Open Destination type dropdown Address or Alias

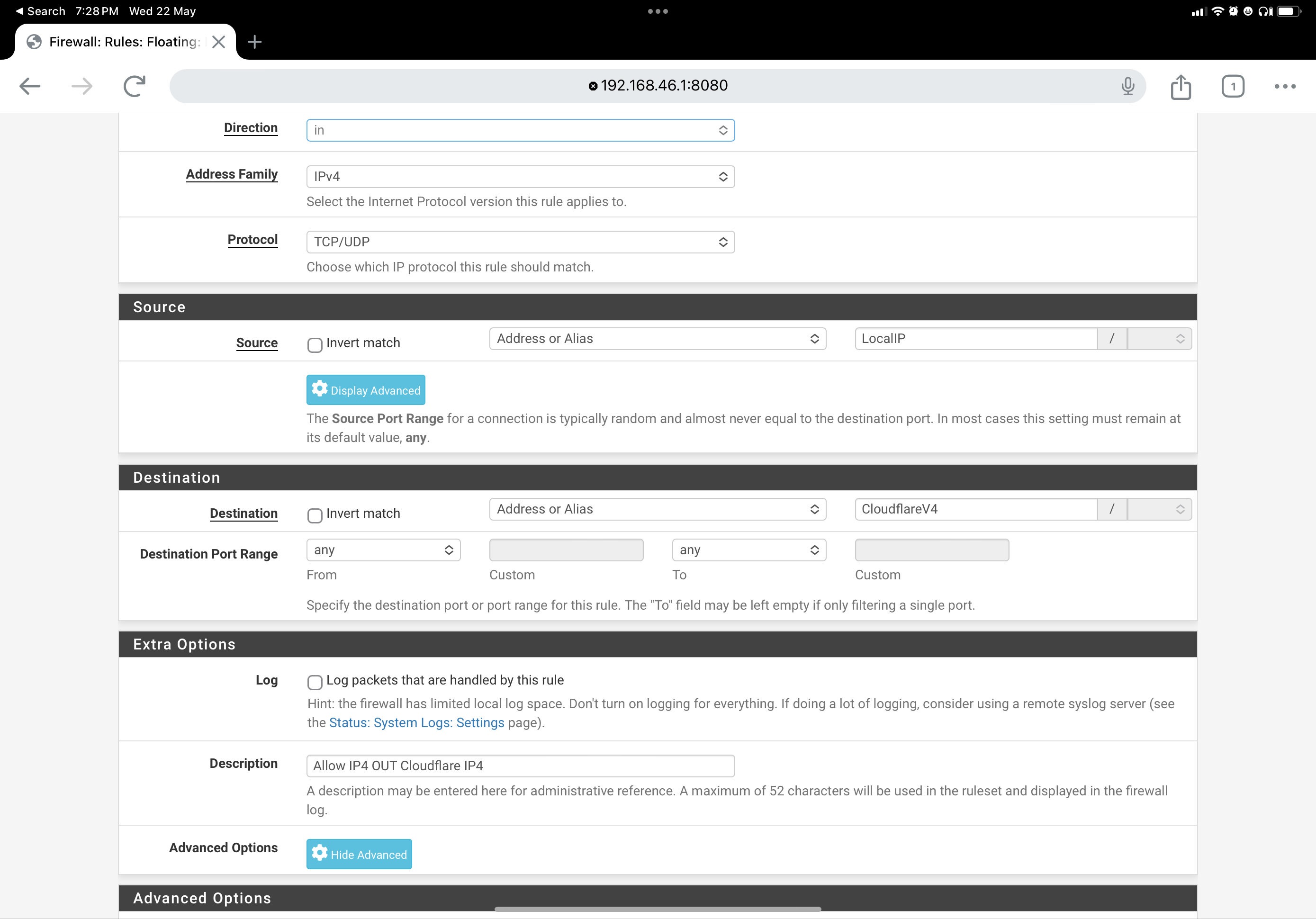tap(658, 509)
